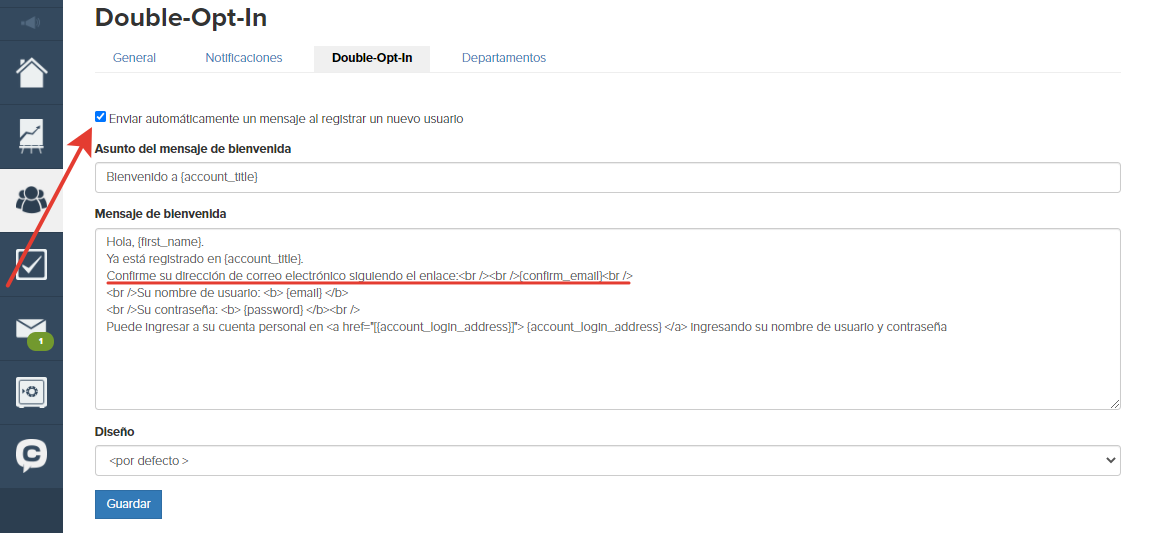Click the 'Diseño' field label
Viewport: 1158px width, 533px height.
click(115, 432)
